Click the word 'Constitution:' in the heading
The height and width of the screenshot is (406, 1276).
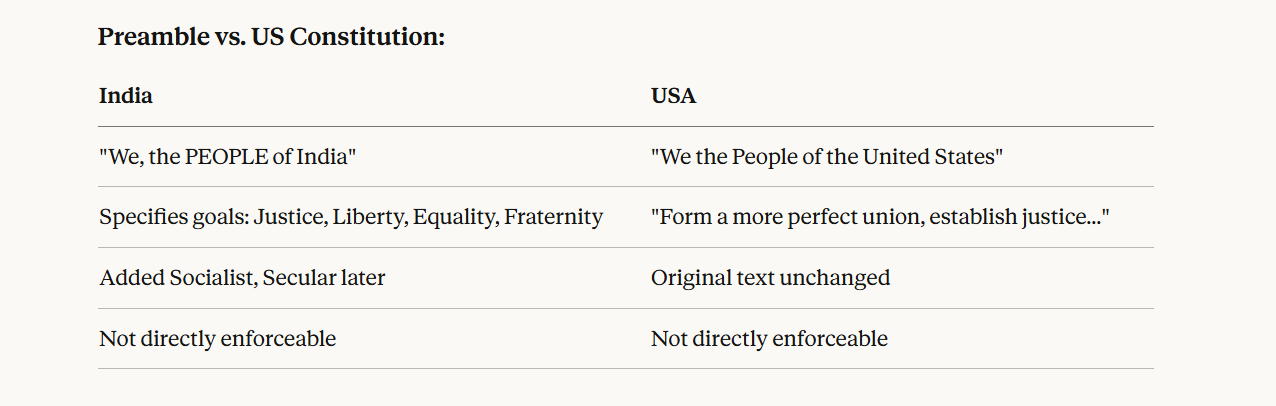click(367, 38)
